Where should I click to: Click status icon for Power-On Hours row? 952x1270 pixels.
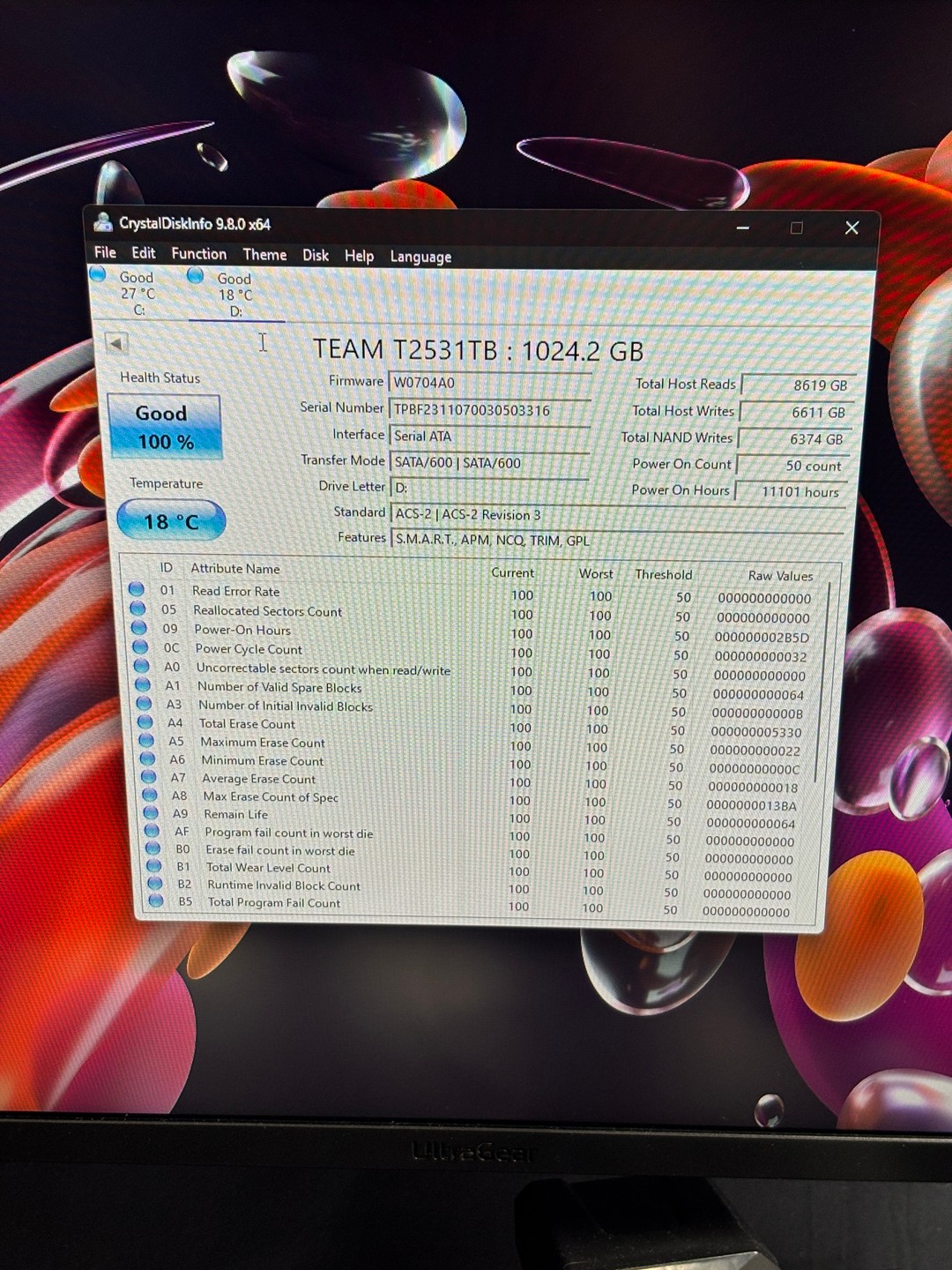139,628
